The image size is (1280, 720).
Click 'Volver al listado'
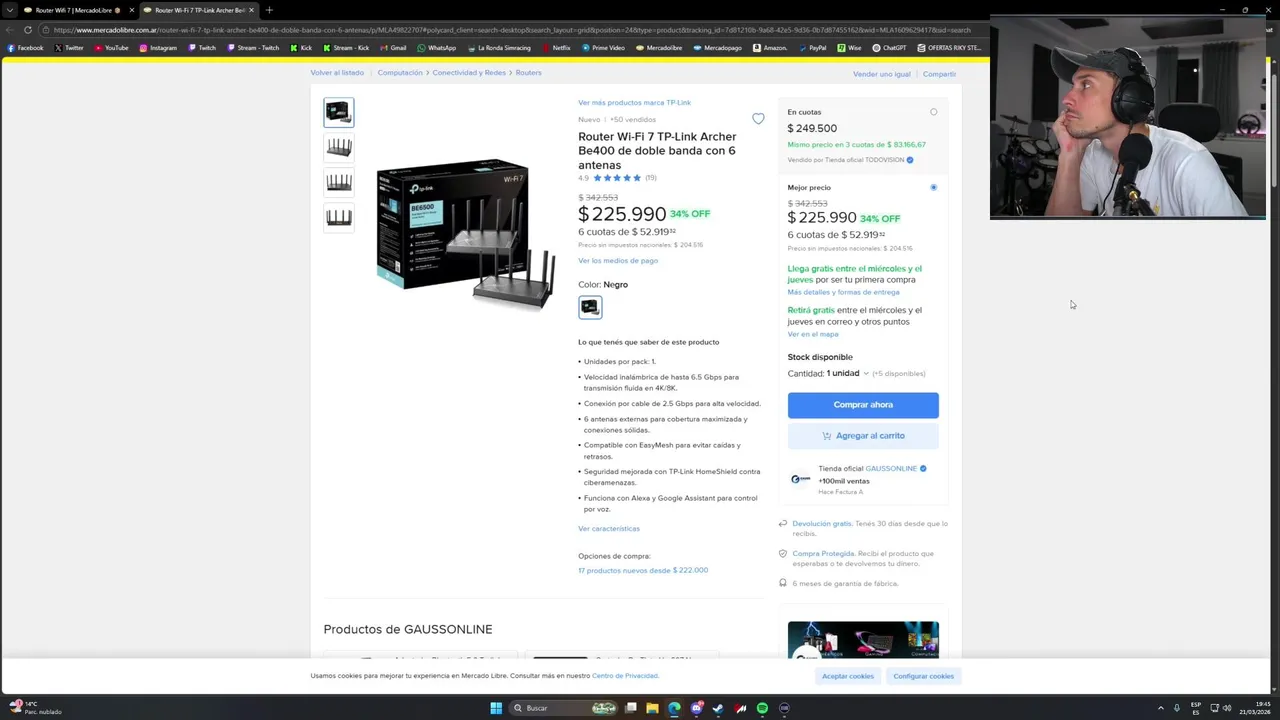pos(337,73)
